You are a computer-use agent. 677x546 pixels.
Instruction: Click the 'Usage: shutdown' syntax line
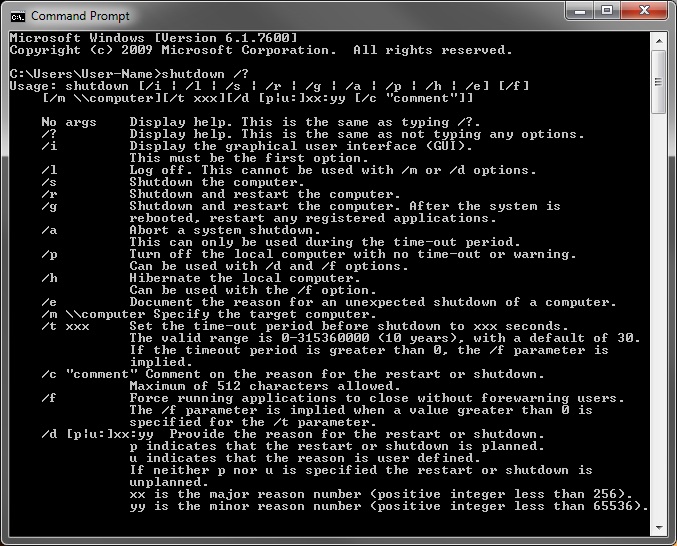pos(269,86)
